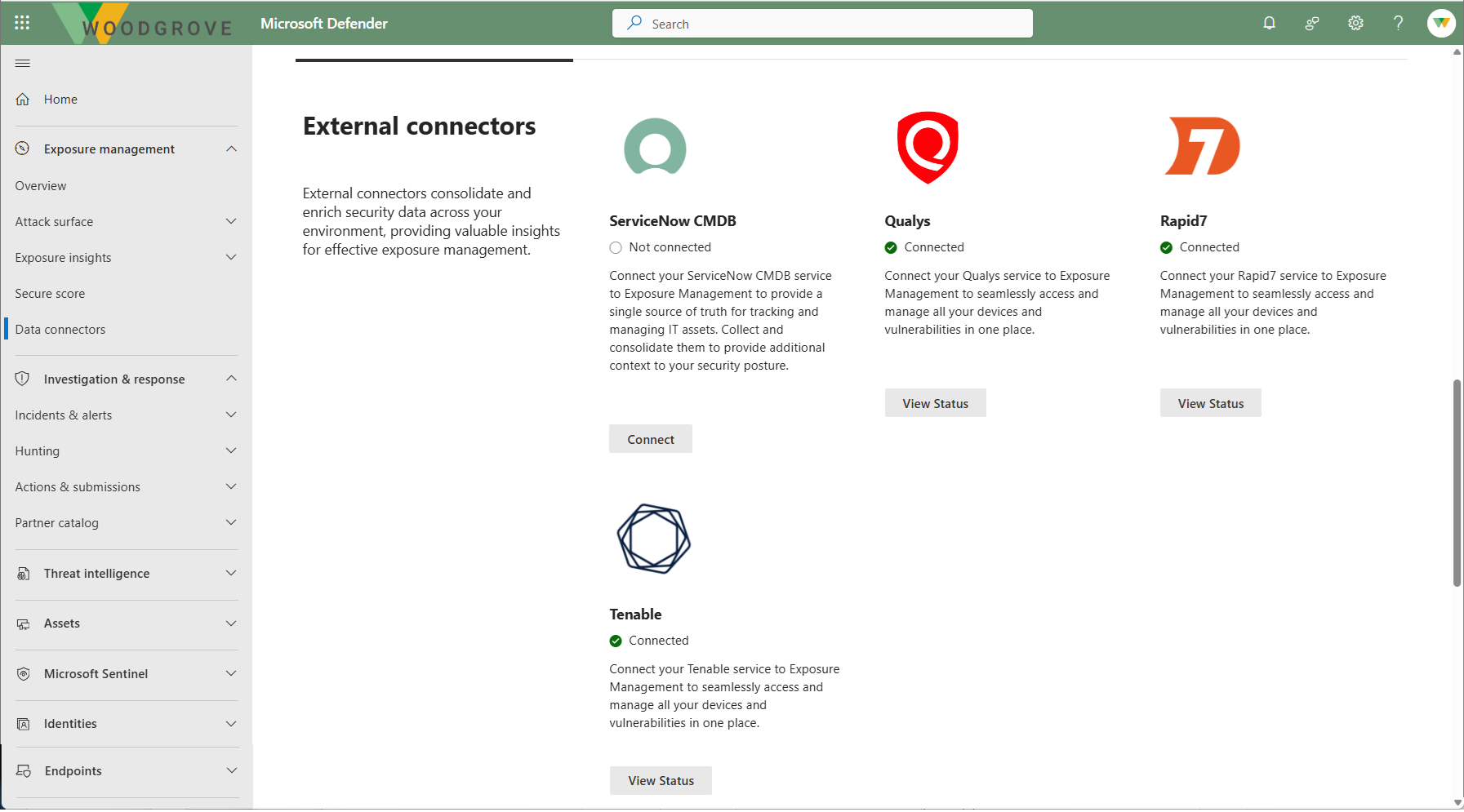Click the Tenable connector name

click(x=635, y=615)
